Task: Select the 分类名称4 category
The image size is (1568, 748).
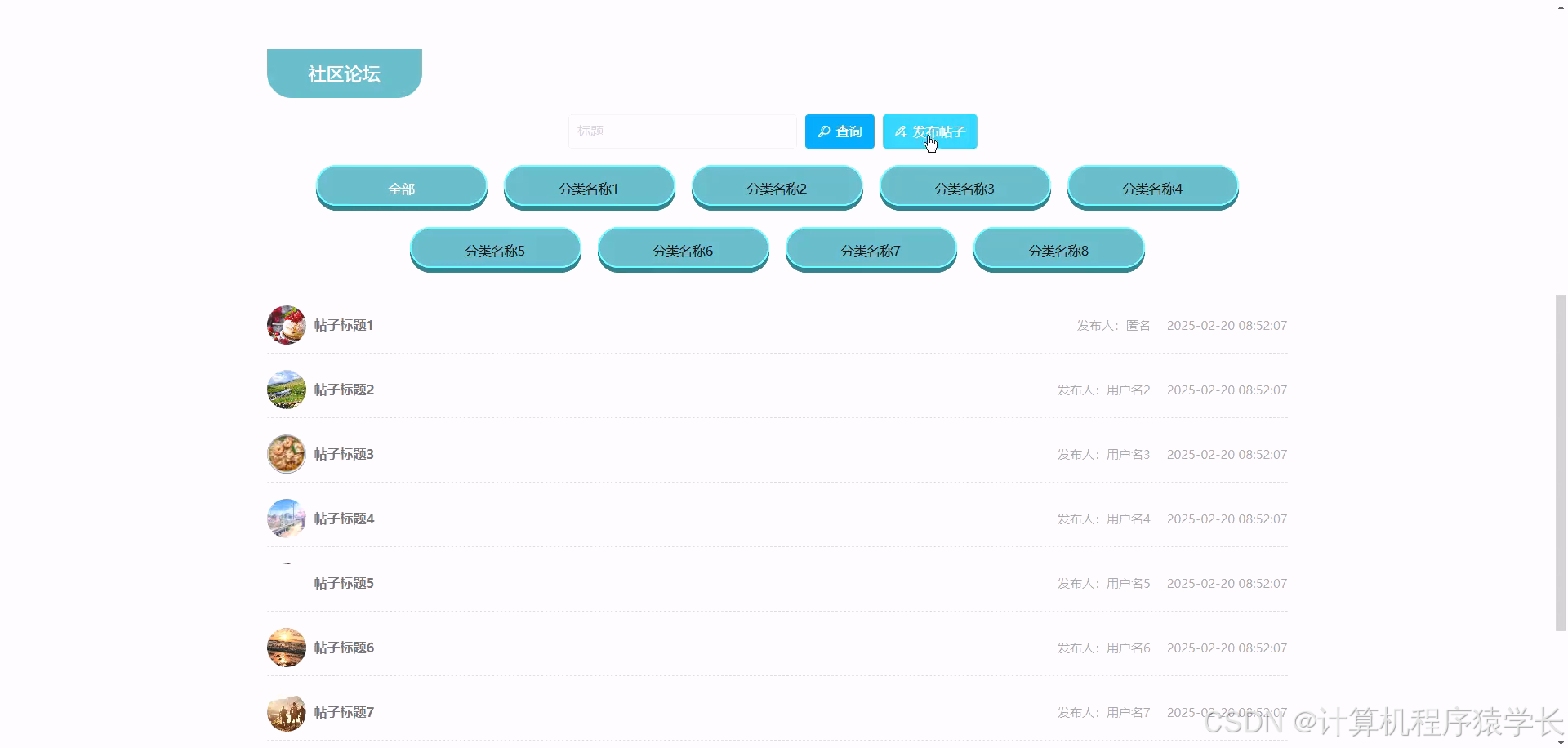Action: pos(1153,188)
